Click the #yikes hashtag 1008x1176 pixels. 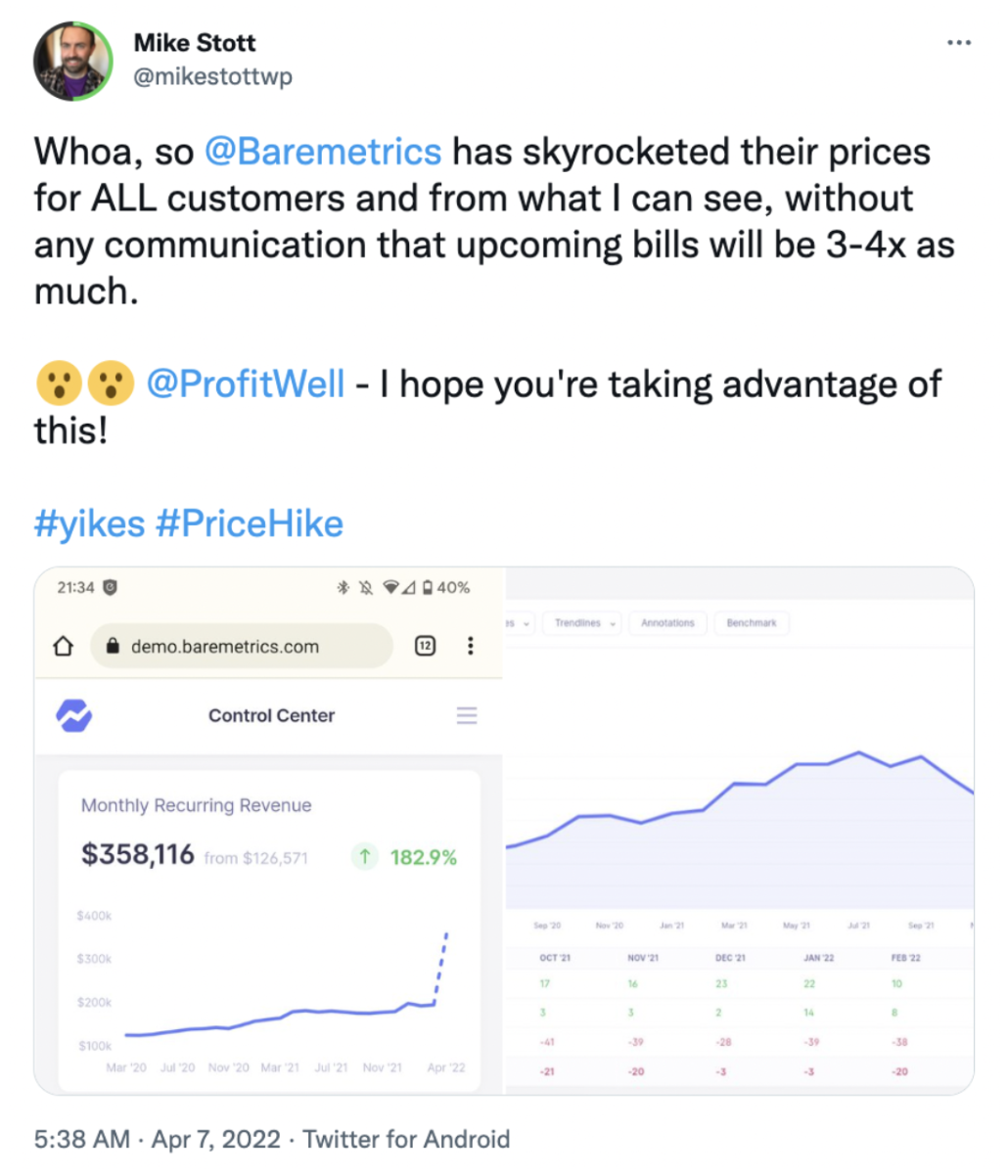tap(89, 524)
